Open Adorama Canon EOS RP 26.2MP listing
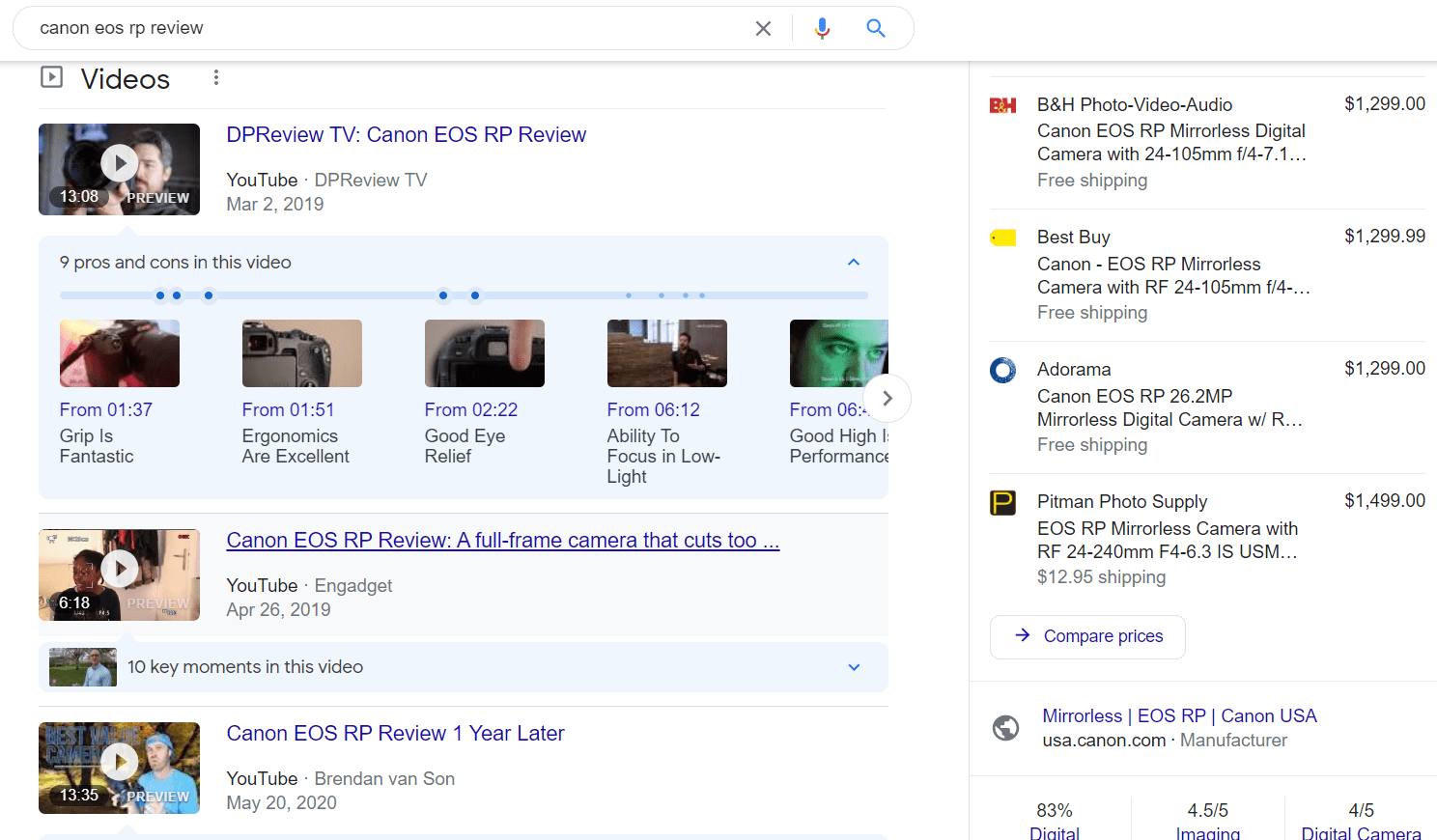 pyautogui.click(x=1169, y=408)
